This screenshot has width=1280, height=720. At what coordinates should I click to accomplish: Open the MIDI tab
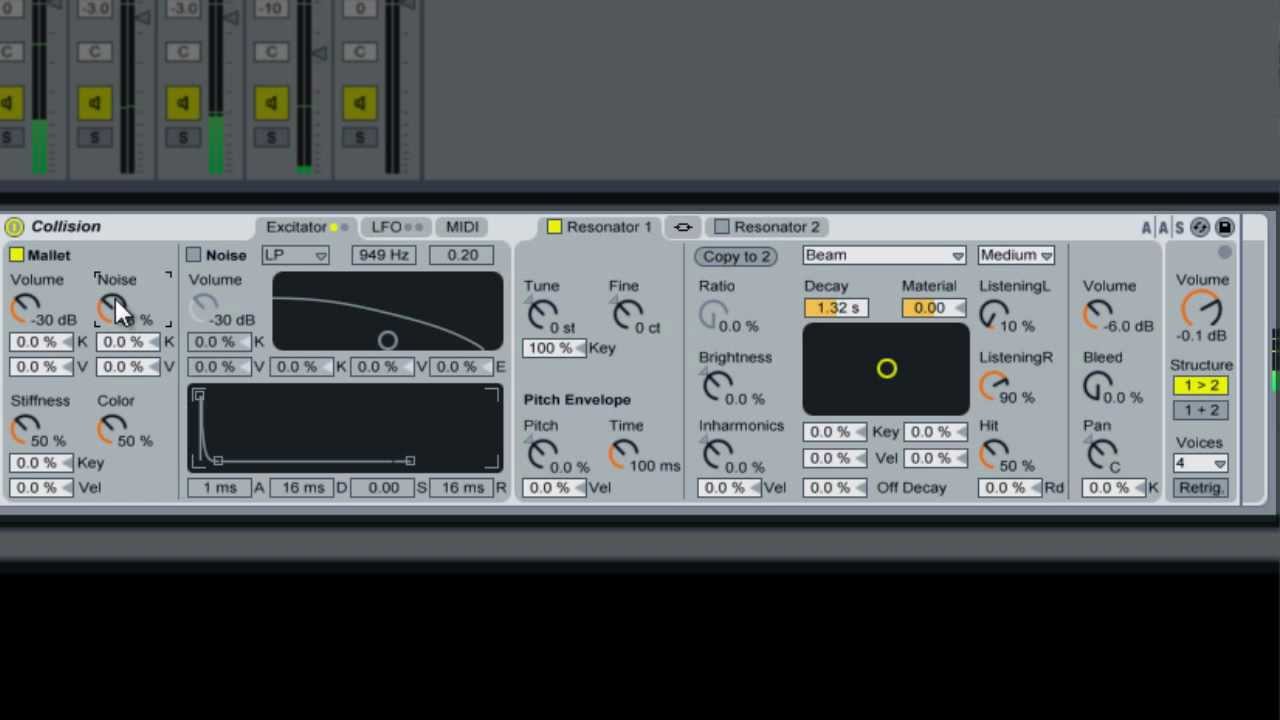[x=462, y=227]
